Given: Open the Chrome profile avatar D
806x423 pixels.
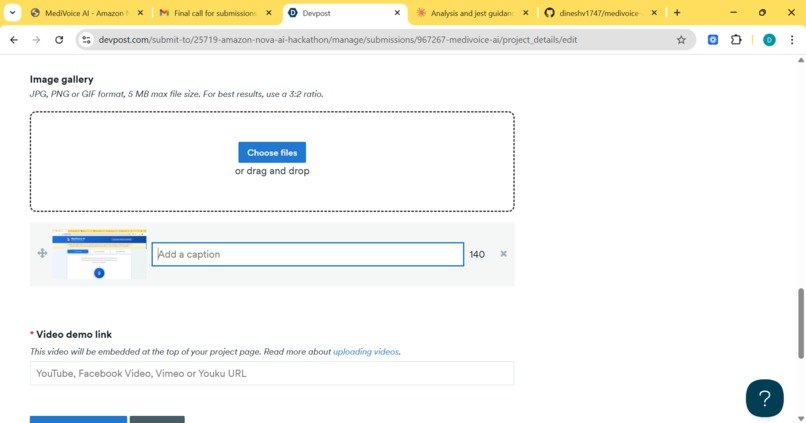Looking at the screenshot, I should click(x=769, y=40).
